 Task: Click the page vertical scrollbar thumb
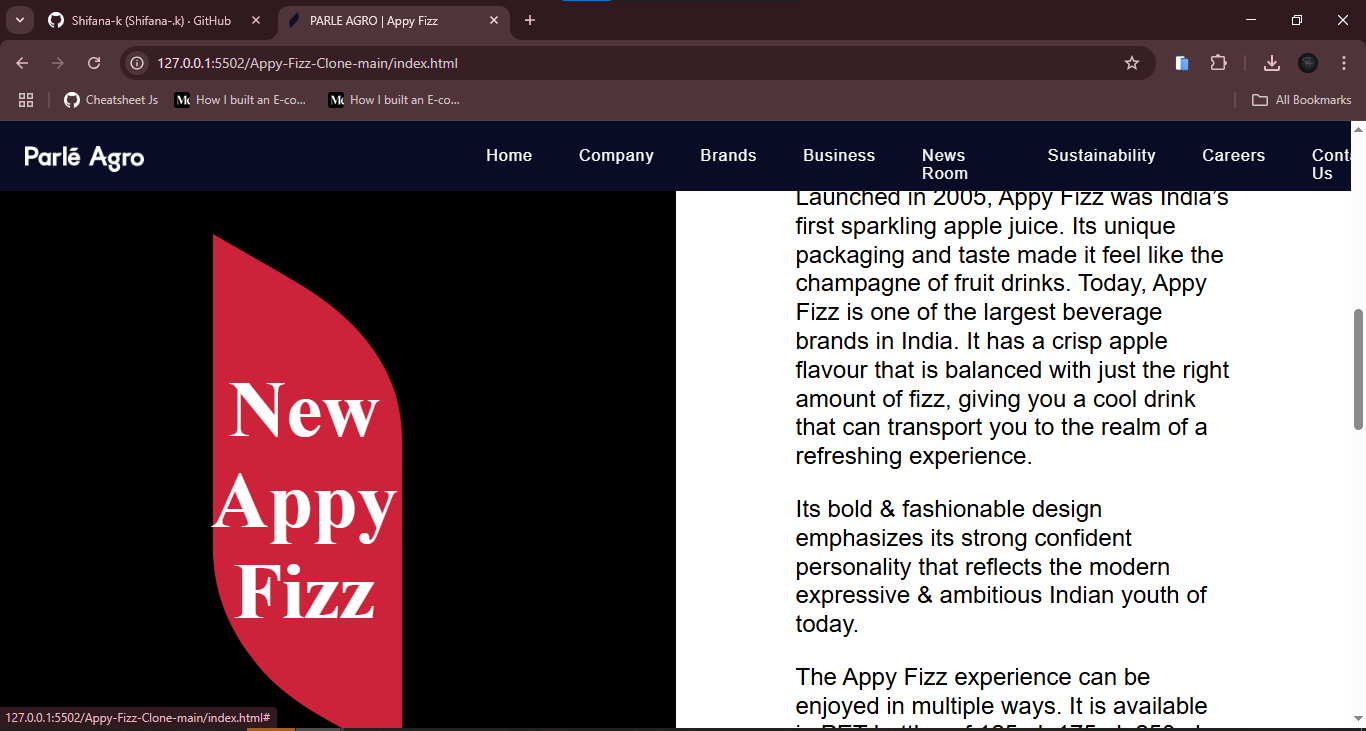point(1358,370)
